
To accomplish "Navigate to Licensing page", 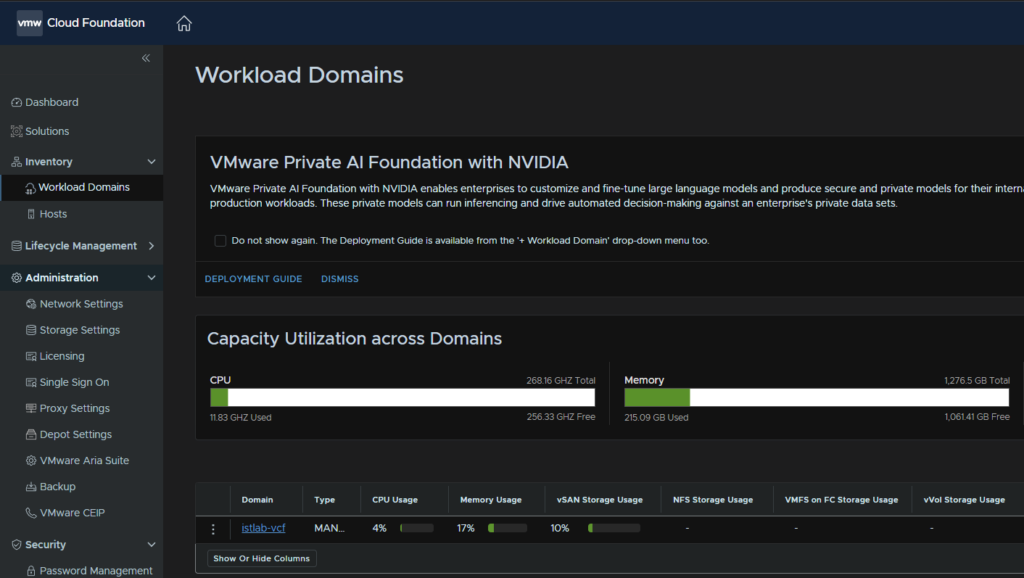I will point(62,356).
